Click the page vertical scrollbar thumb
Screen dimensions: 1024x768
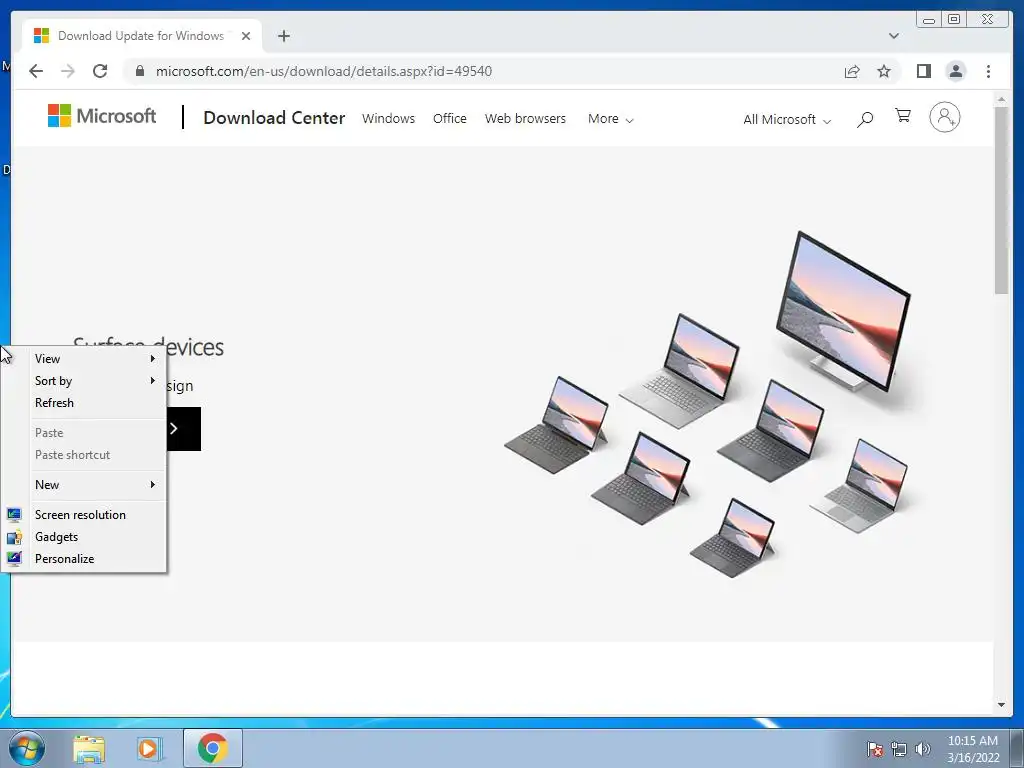pos(1001,200)
